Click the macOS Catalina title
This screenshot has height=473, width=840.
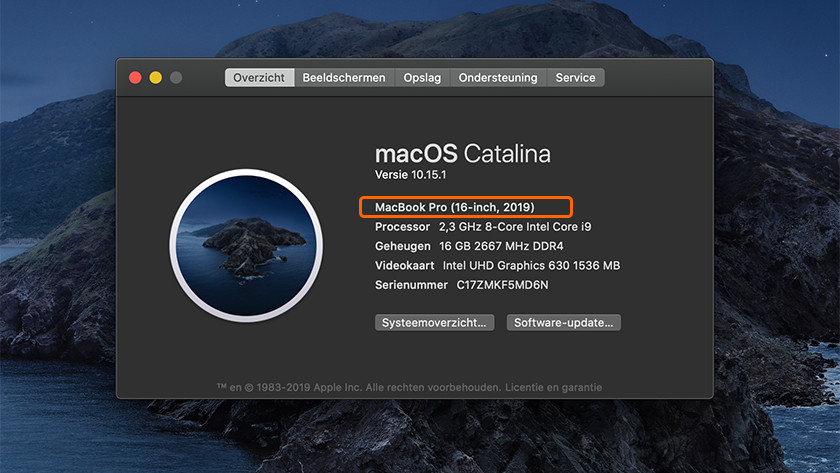click(x=462, y=154)
